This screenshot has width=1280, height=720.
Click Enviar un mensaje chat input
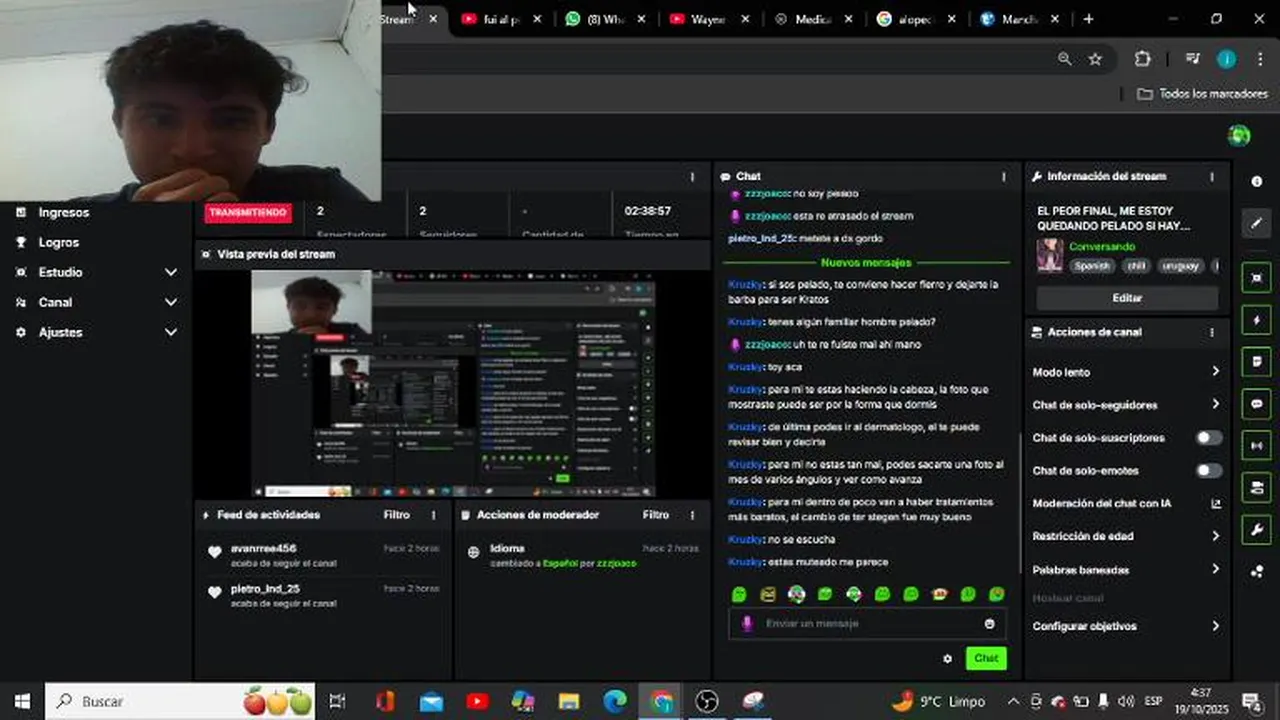tap(868, 623)
